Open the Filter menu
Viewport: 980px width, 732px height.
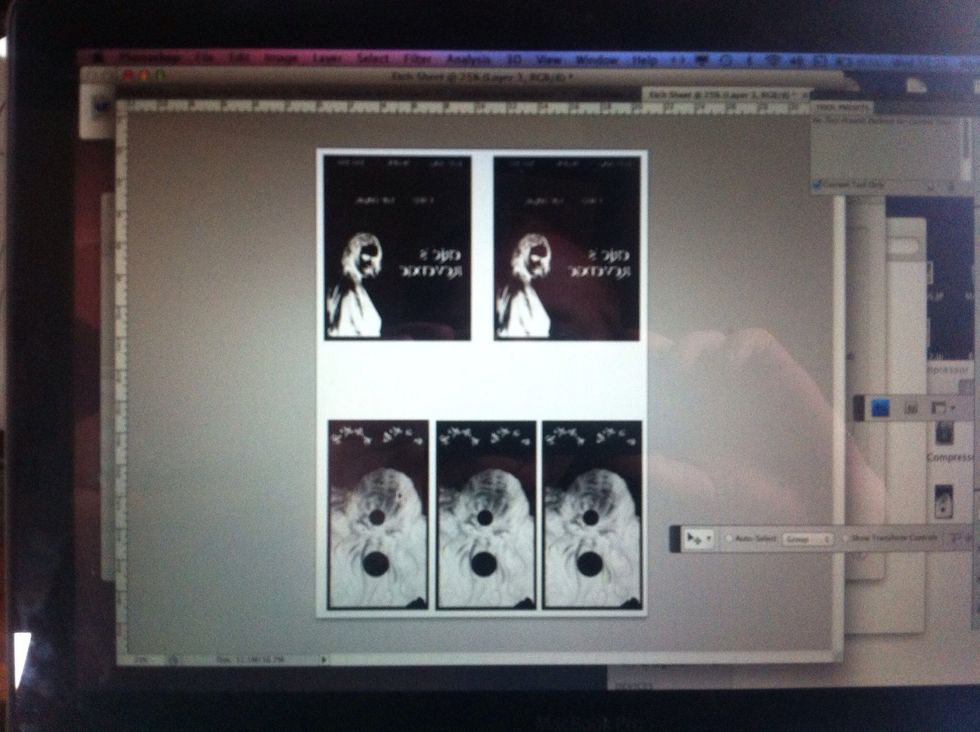click(417, 59)
